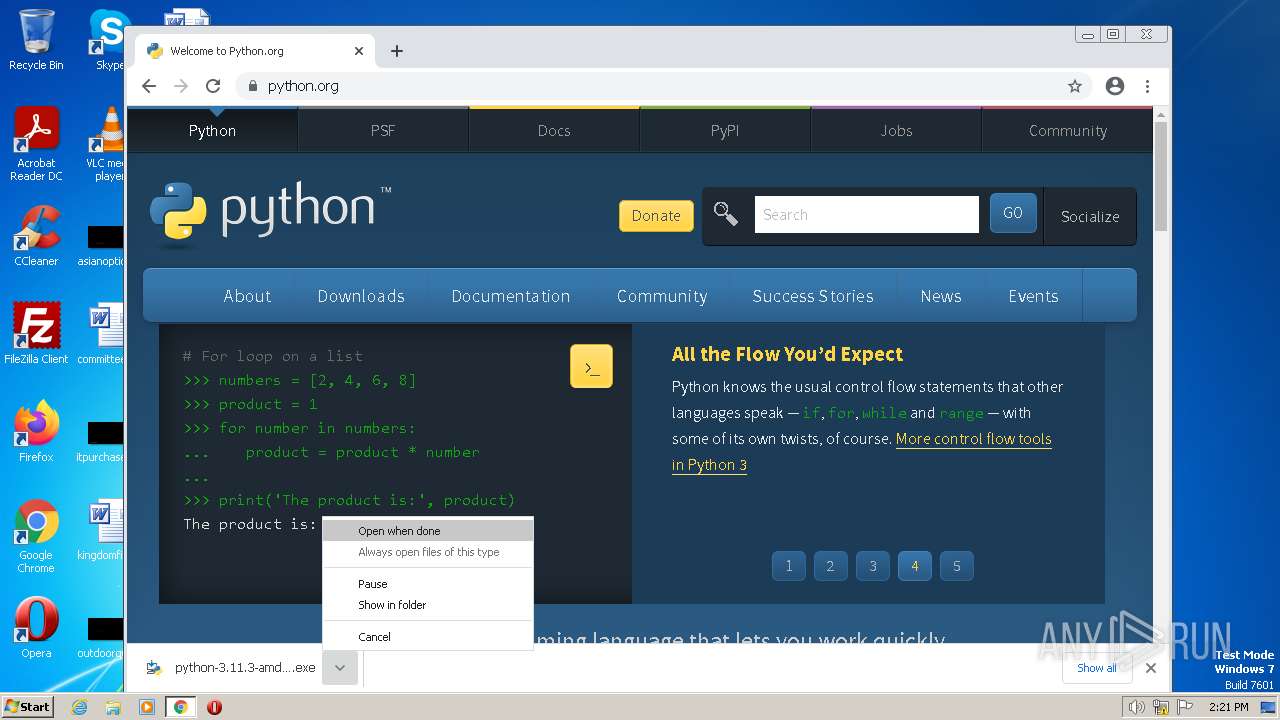Select carousel slide 4
This screenshot has width=1280, height=720.
tap(914, 566)
